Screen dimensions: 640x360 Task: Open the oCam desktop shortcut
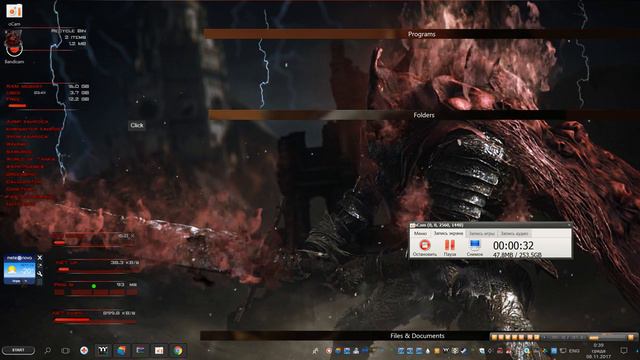point(14,14)
